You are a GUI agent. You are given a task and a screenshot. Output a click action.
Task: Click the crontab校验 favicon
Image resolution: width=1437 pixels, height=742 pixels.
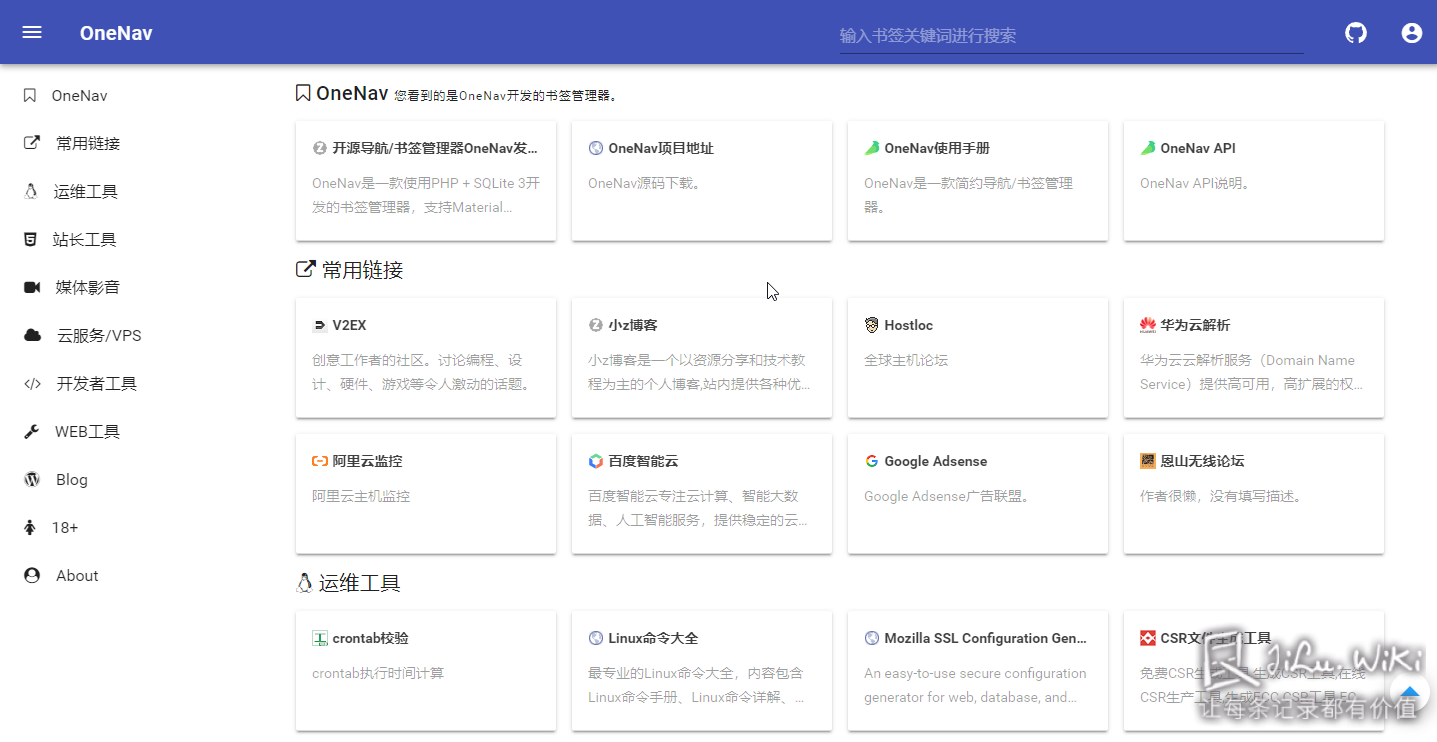pos(320,638)
